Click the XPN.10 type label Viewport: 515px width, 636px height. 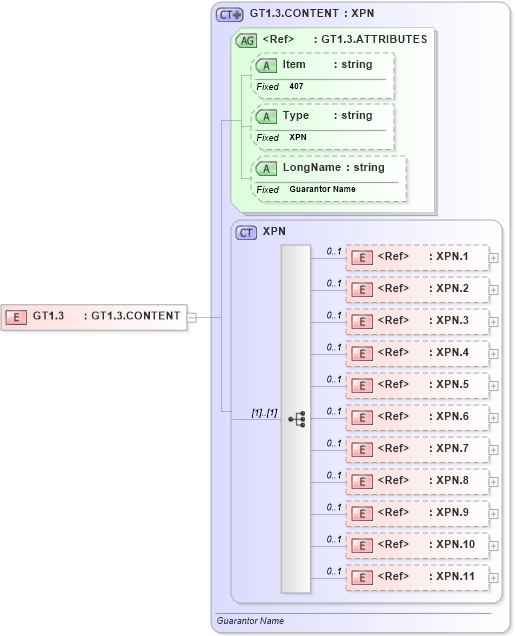click(x=455, y=544)
